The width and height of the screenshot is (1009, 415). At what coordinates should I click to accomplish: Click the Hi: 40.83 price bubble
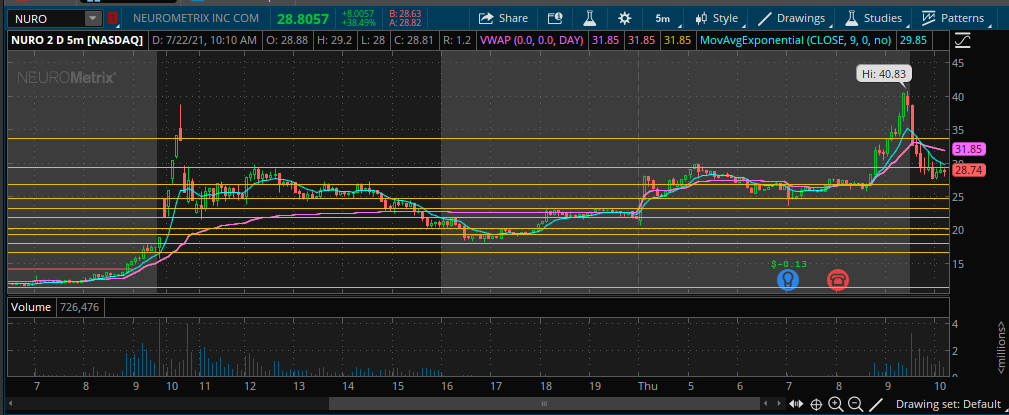coord(884,74)
